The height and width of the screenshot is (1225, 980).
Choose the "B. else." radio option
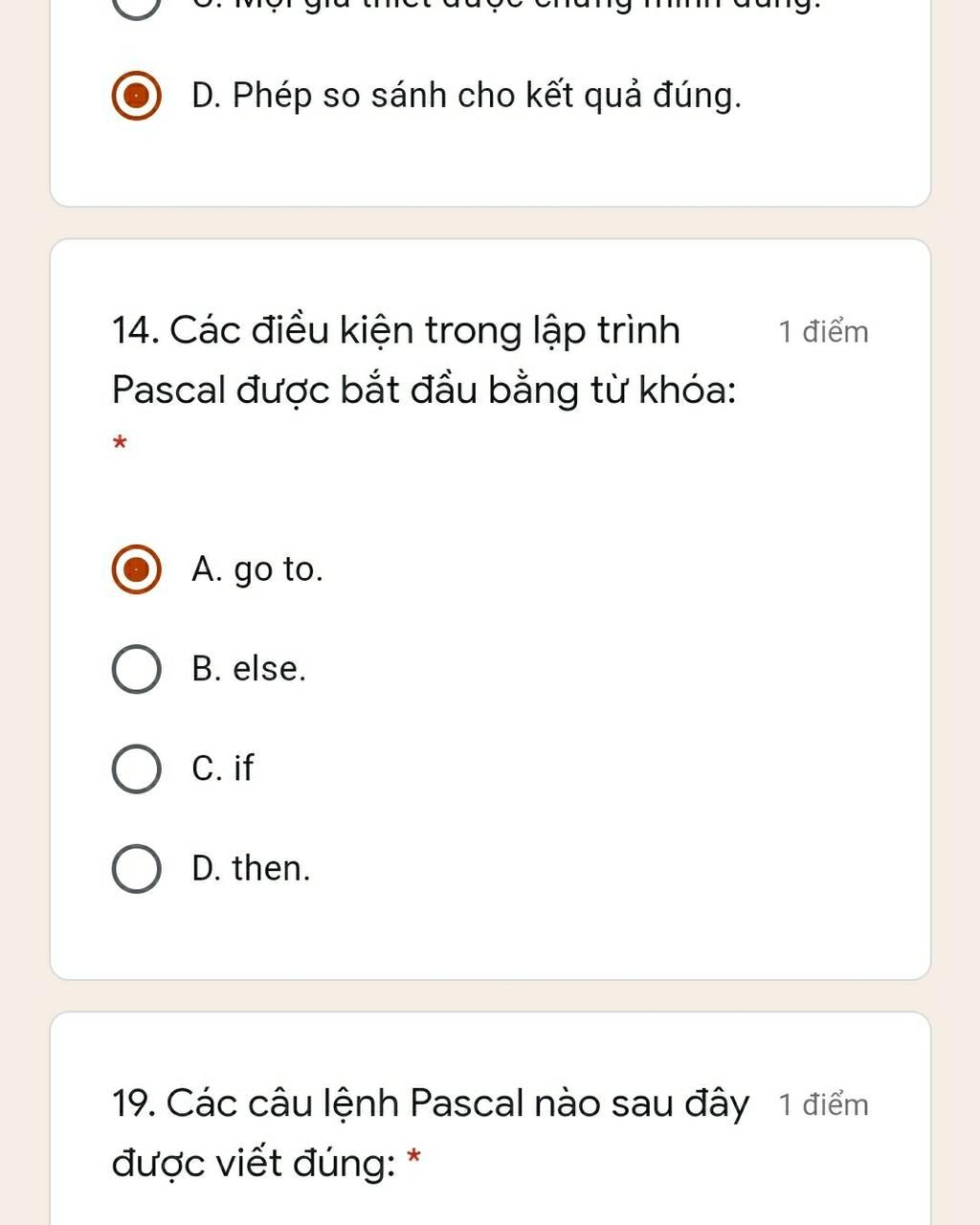click(x=136, y=669)
